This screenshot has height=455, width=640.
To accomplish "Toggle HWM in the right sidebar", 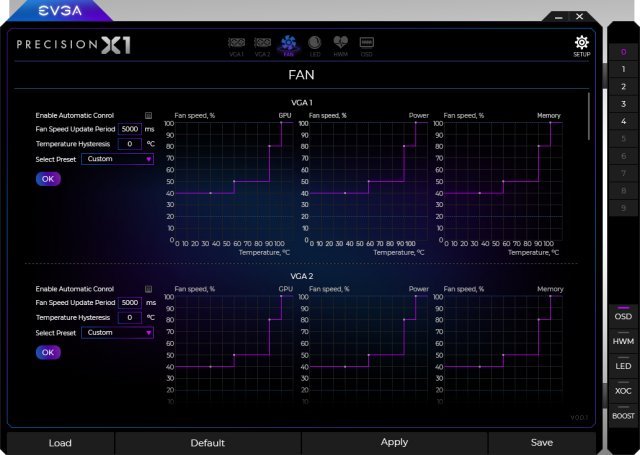I will click(x=623, y=341).
